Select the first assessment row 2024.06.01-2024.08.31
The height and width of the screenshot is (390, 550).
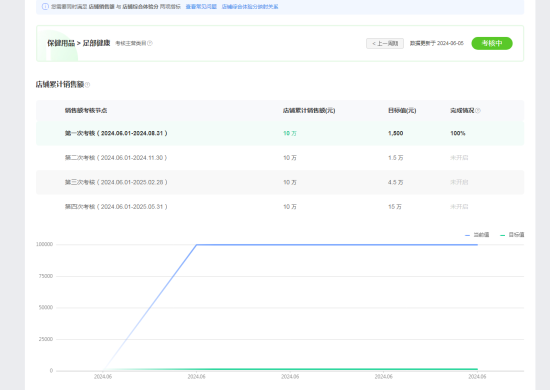(280, 133)
